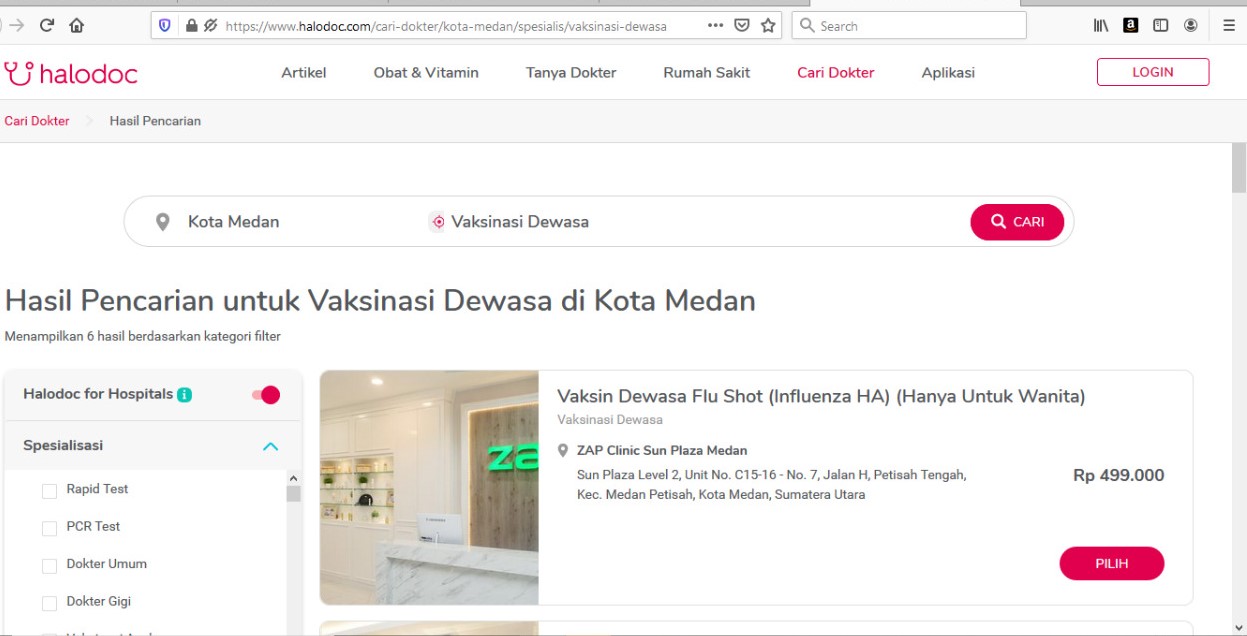Open page actions three-dots menu
The width and height of the screenshot is (1247, 636).
click(x=715, y=26)
